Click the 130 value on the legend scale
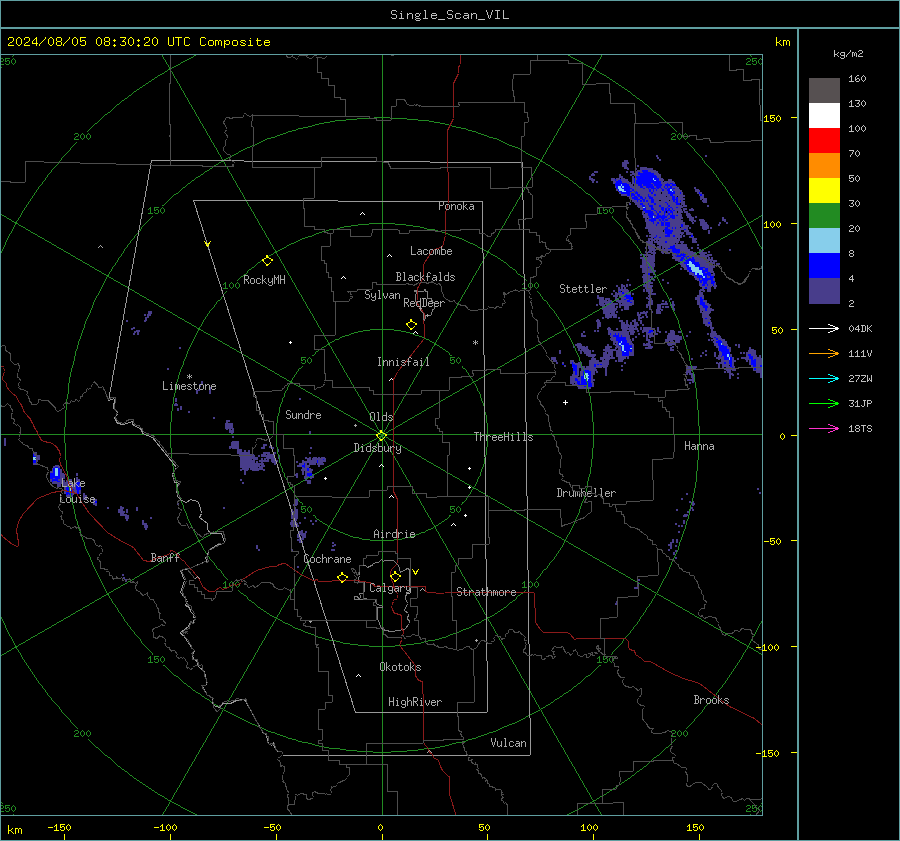This screenshot has width=900, height=841. [x=857, y=104]
